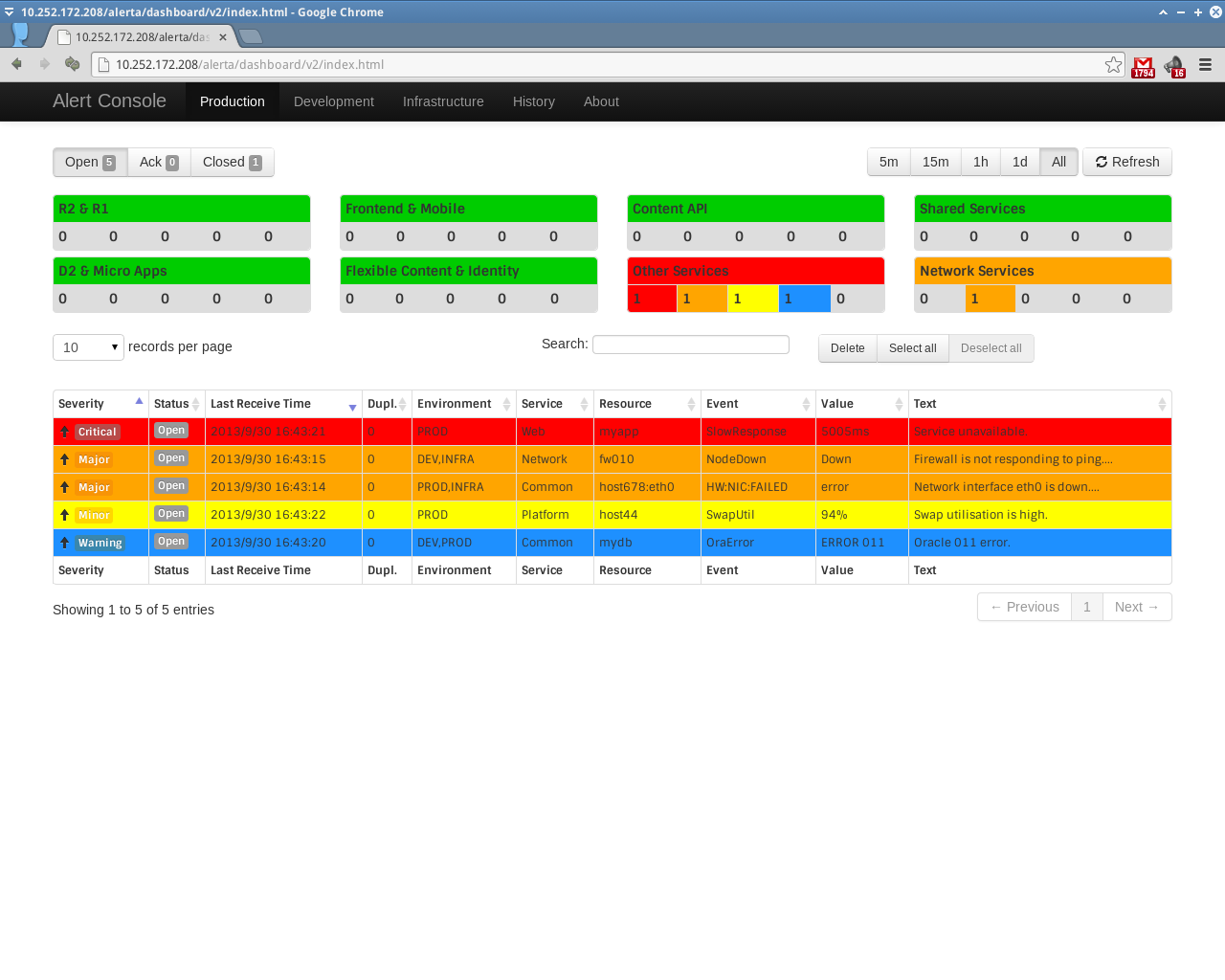The image size is (1225, 980).
Task: Click the browser forward arrow
Action: (44, 64)
